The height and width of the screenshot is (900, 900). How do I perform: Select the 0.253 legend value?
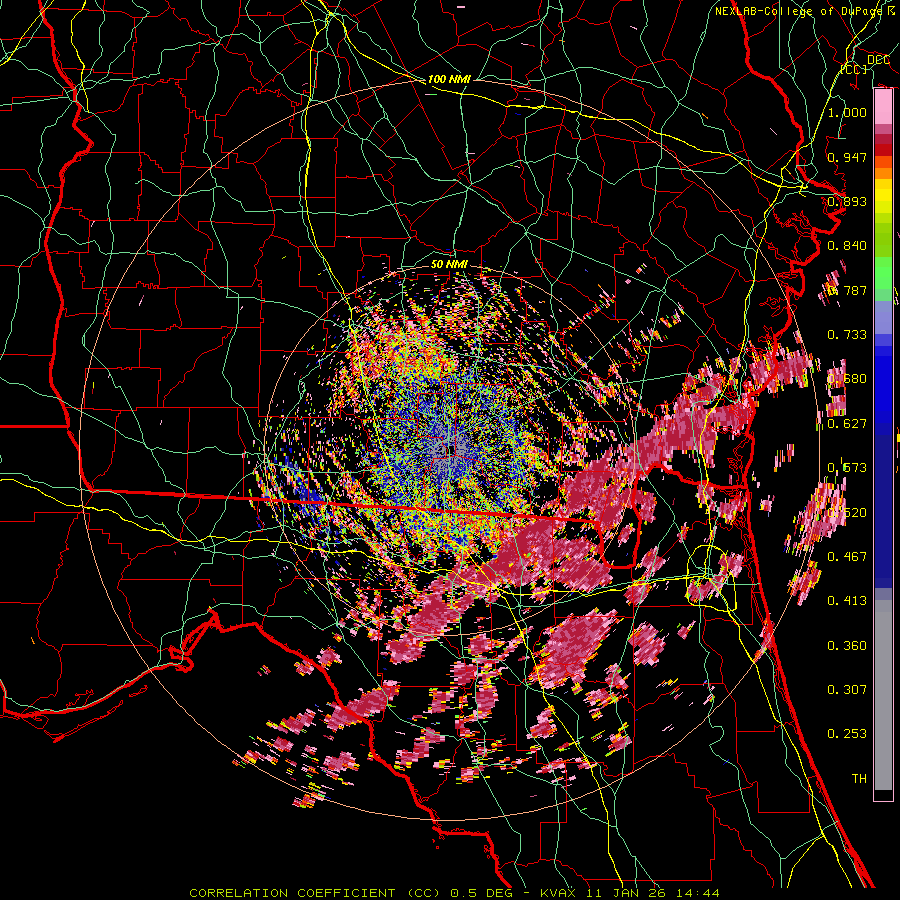(x=847, y=734)
